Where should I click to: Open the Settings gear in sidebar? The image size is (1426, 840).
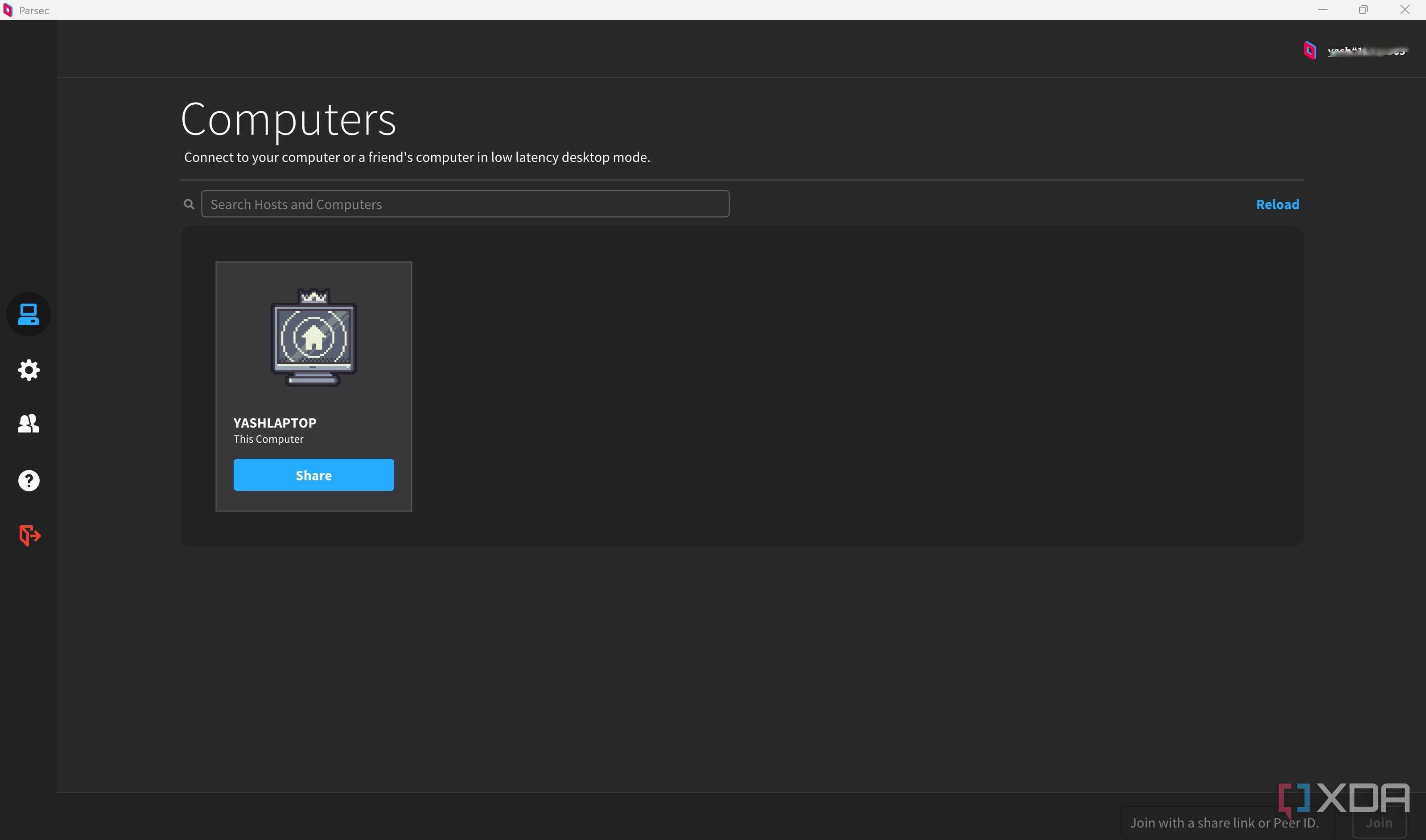[28, 370]
